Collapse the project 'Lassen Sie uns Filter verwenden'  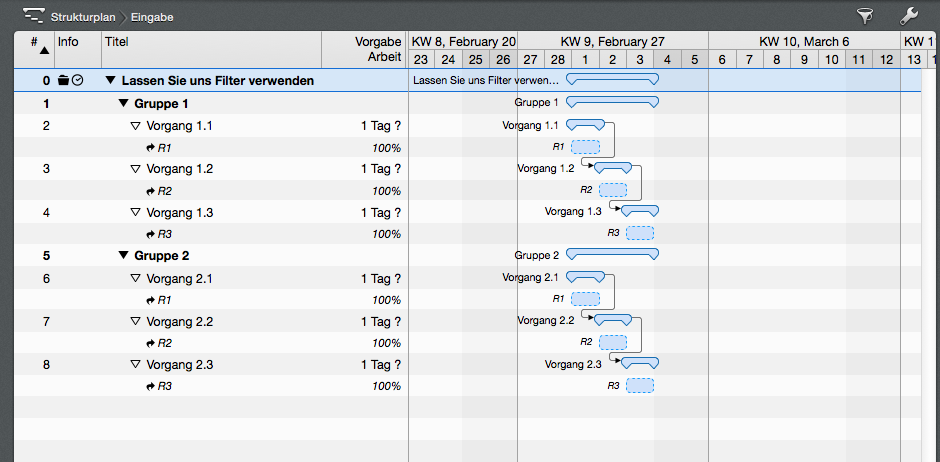click(110, 80)
